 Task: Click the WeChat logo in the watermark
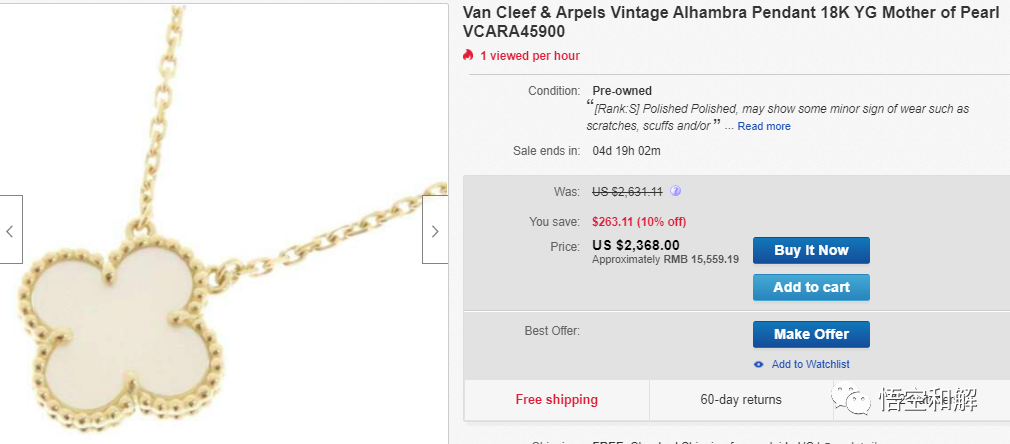[858, 401]
